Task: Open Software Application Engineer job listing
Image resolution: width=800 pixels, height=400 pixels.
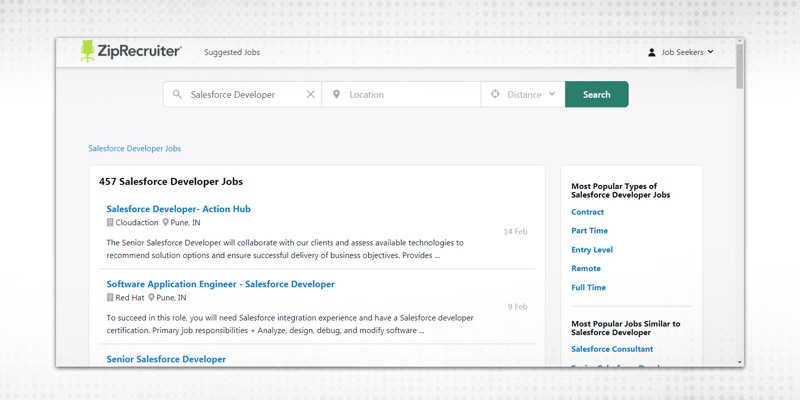Action: tap(220, 284)
